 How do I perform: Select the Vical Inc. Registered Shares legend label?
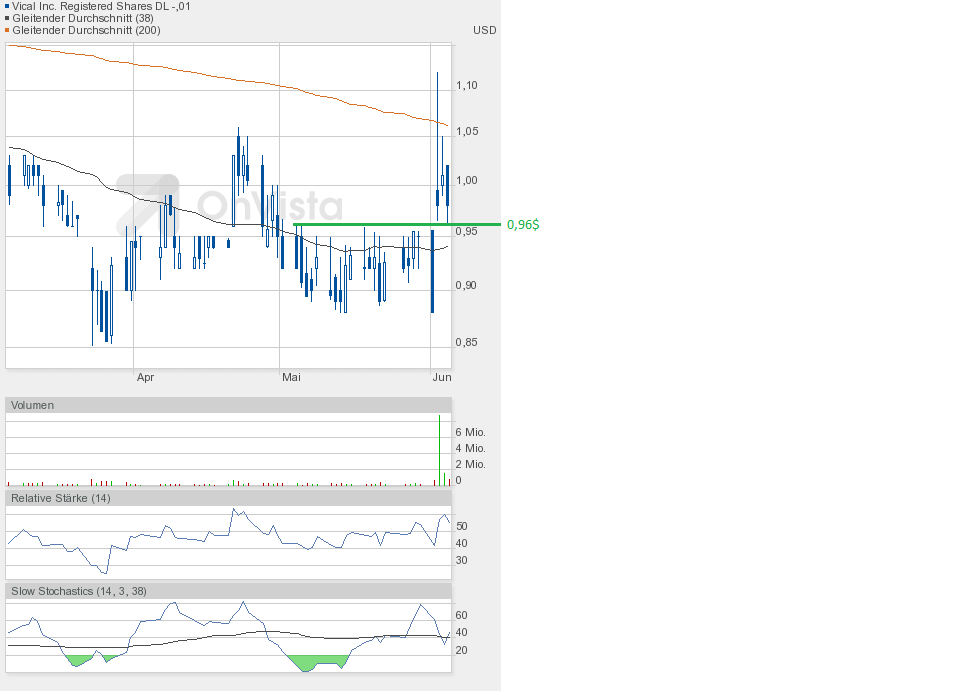pyautogui.click(x=101, y=6)
